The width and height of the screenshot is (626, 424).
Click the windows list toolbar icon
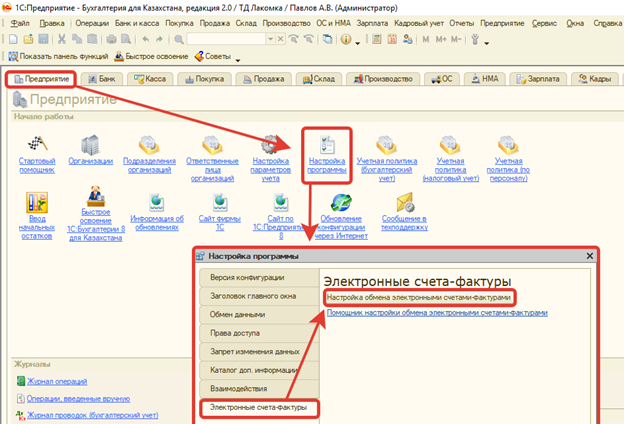(x=327, y=39)
